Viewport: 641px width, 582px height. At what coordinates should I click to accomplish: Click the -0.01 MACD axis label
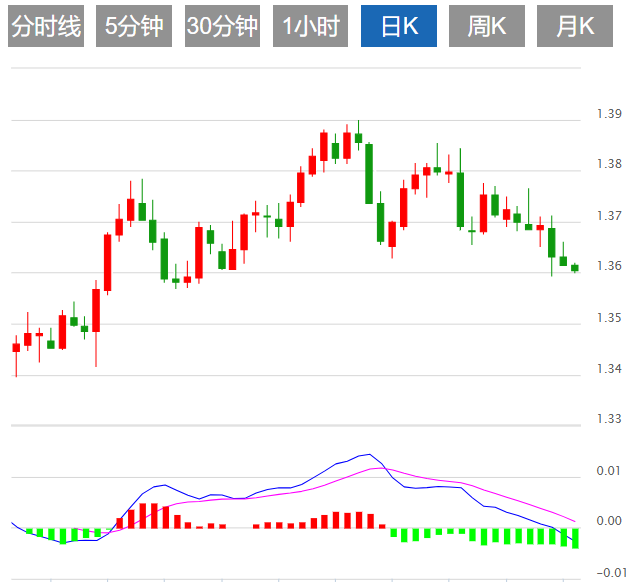click(x=612, y=572)
